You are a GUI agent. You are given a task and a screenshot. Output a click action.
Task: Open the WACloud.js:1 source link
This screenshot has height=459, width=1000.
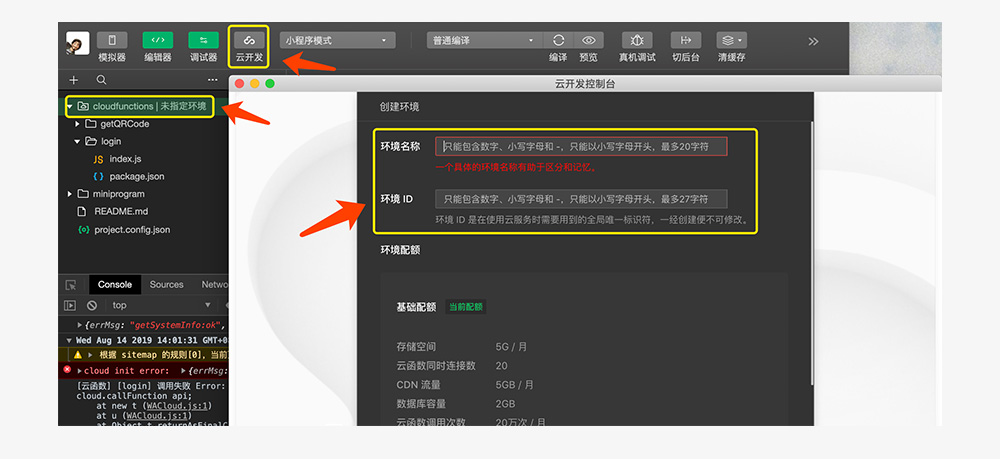click(x=176, y=406)
